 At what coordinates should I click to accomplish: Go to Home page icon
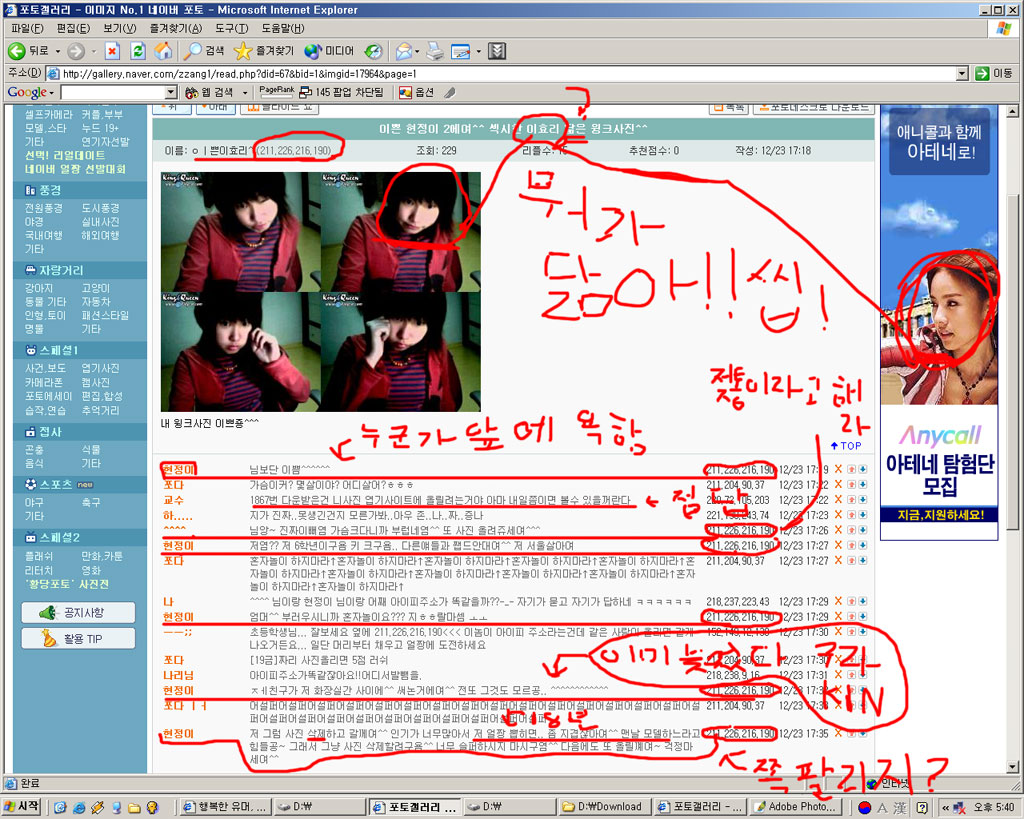tap(163, 51)
